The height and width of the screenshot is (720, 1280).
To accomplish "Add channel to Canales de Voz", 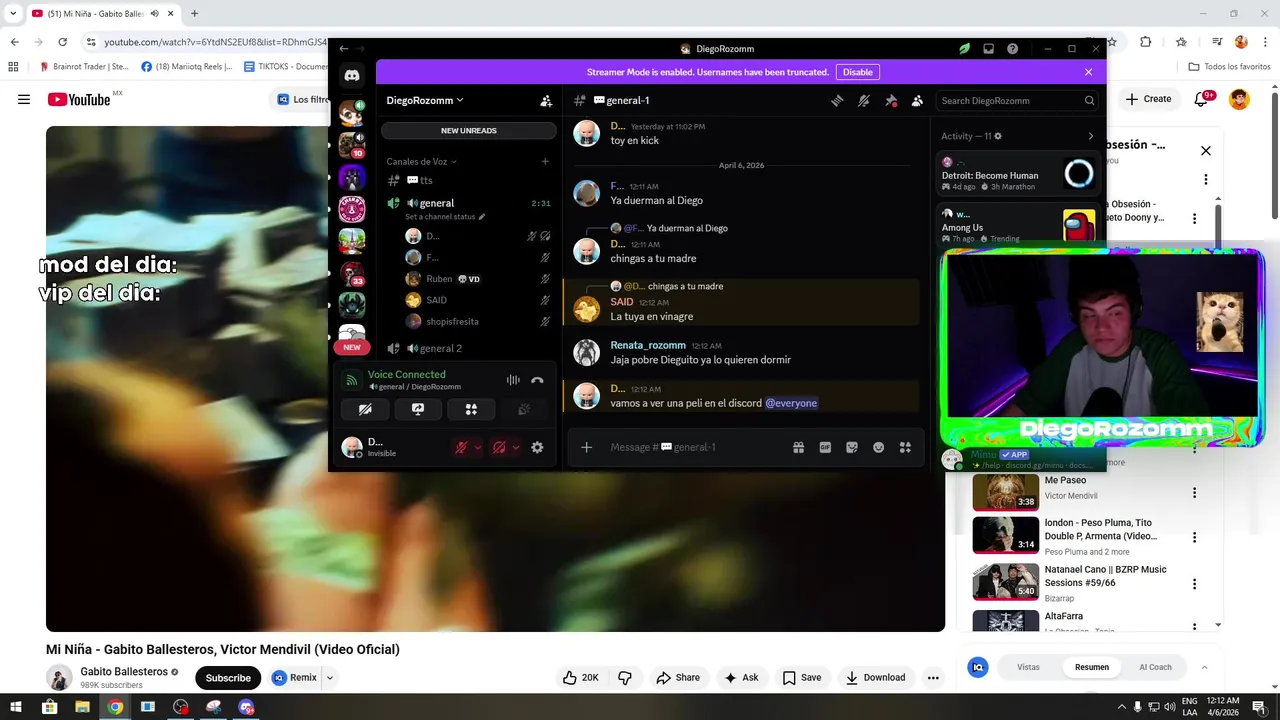I will pyautogui.click(x=545, y=161).
